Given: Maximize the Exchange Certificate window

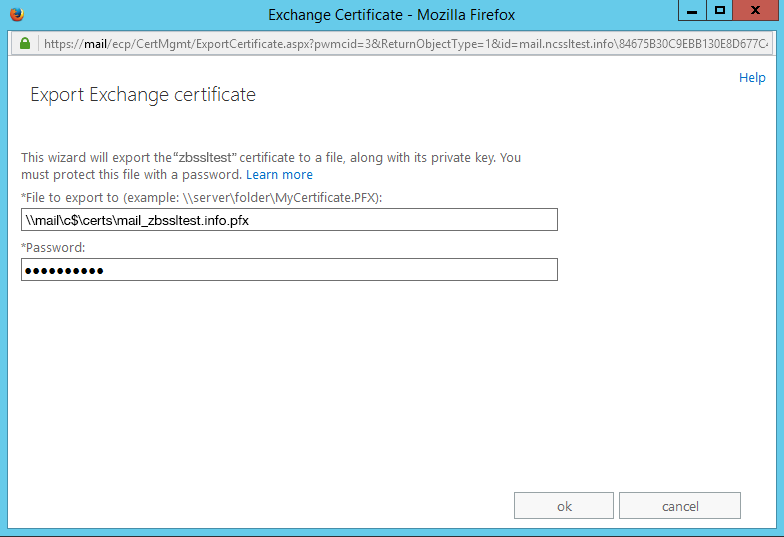Looking at the screenshot, I should pos(719,11).
